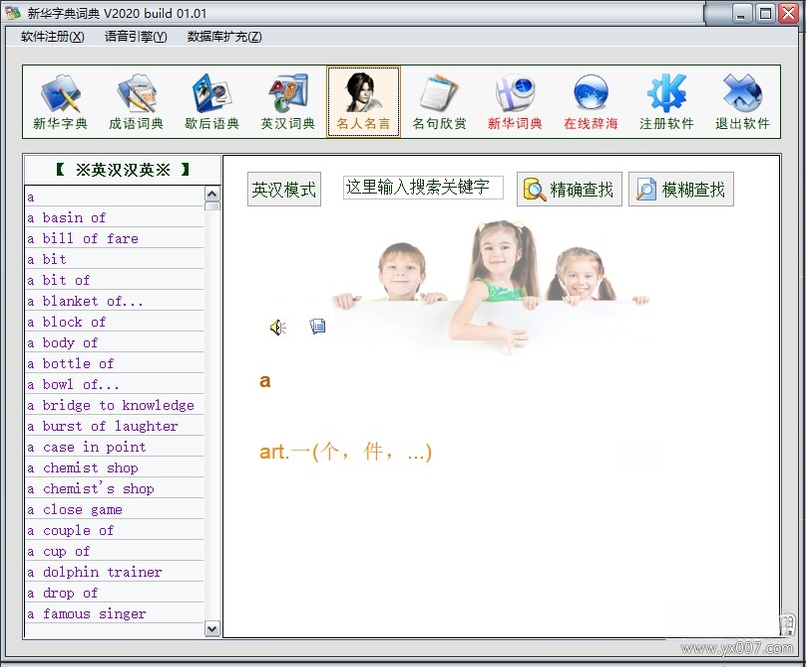Open the 名人名言 famous quotes section

tap(363, 102)
